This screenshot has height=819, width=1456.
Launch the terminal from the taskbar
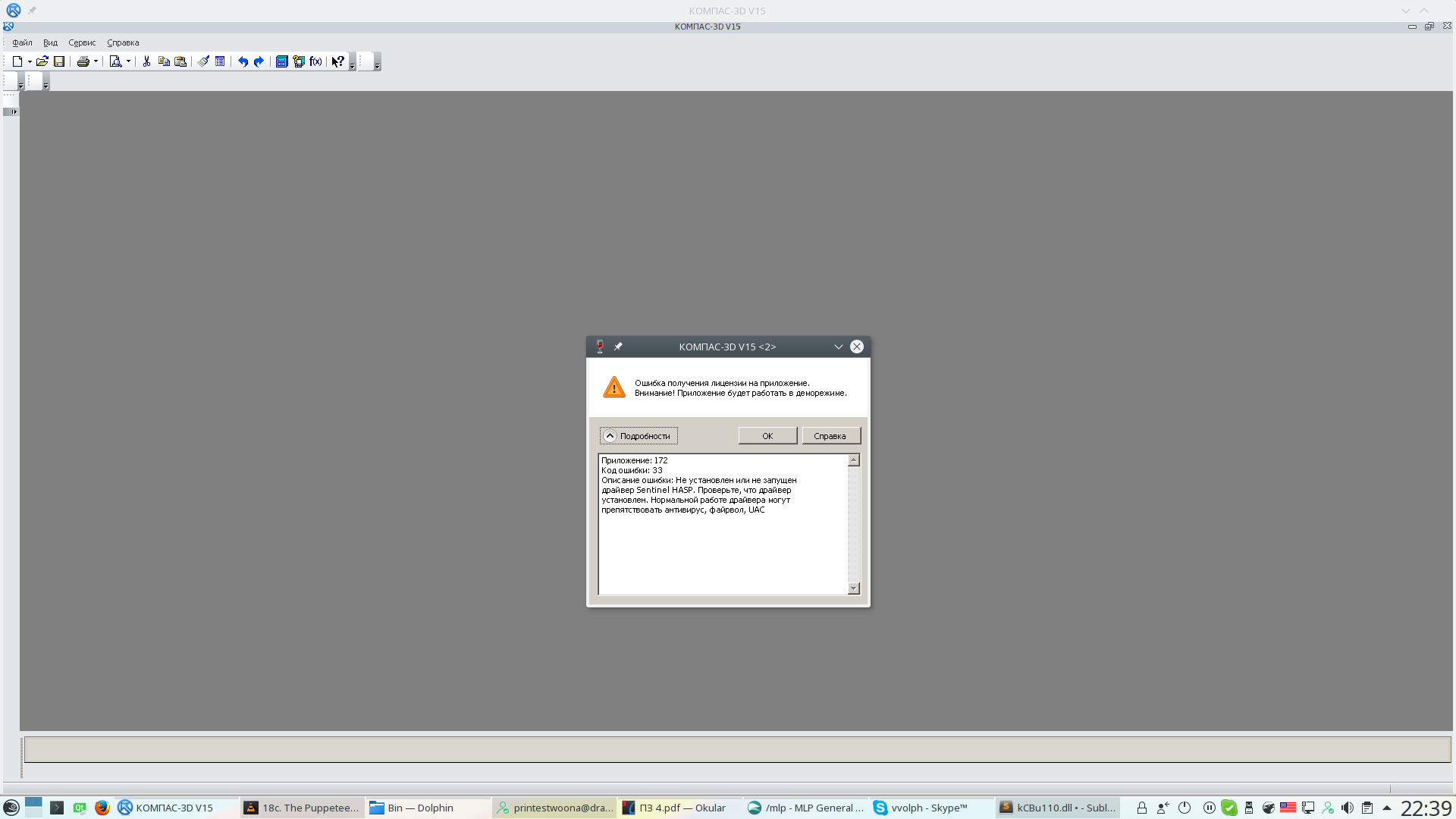click(57, 808)
